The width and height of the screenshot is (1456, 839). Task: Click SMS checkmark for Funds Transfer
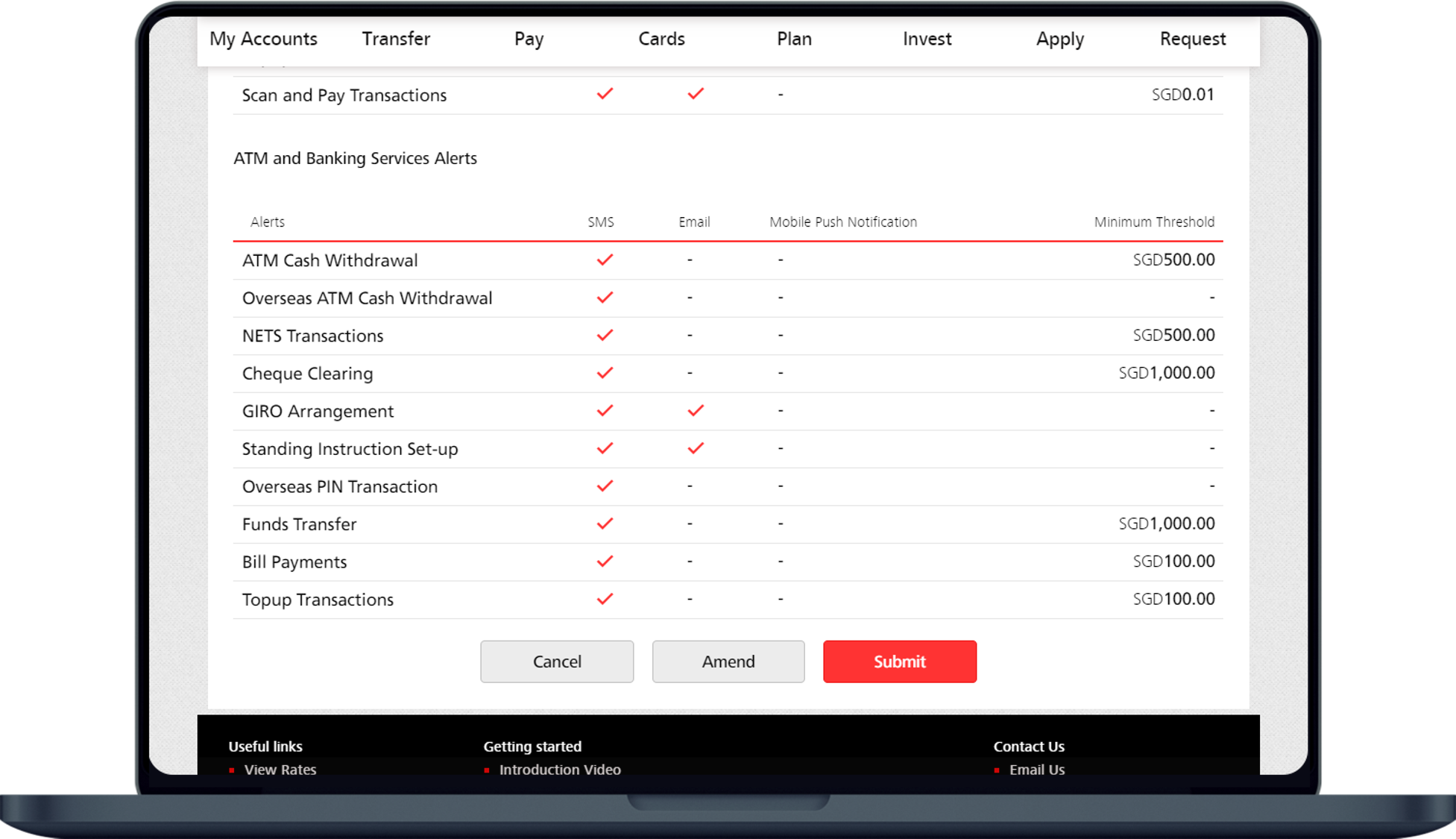pos(605,524)
